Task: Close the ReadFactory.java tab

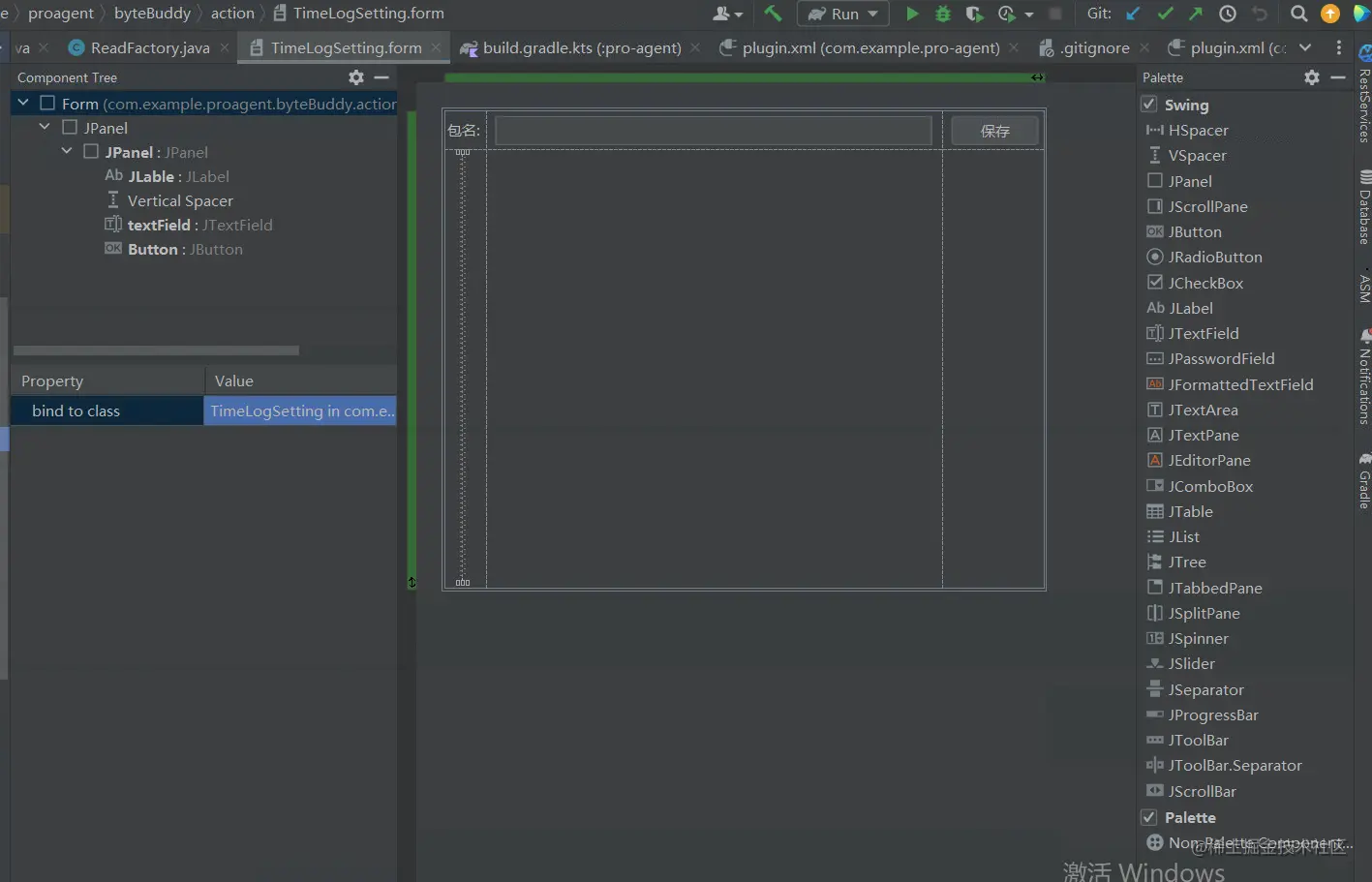Action: (x=225, y=47)
